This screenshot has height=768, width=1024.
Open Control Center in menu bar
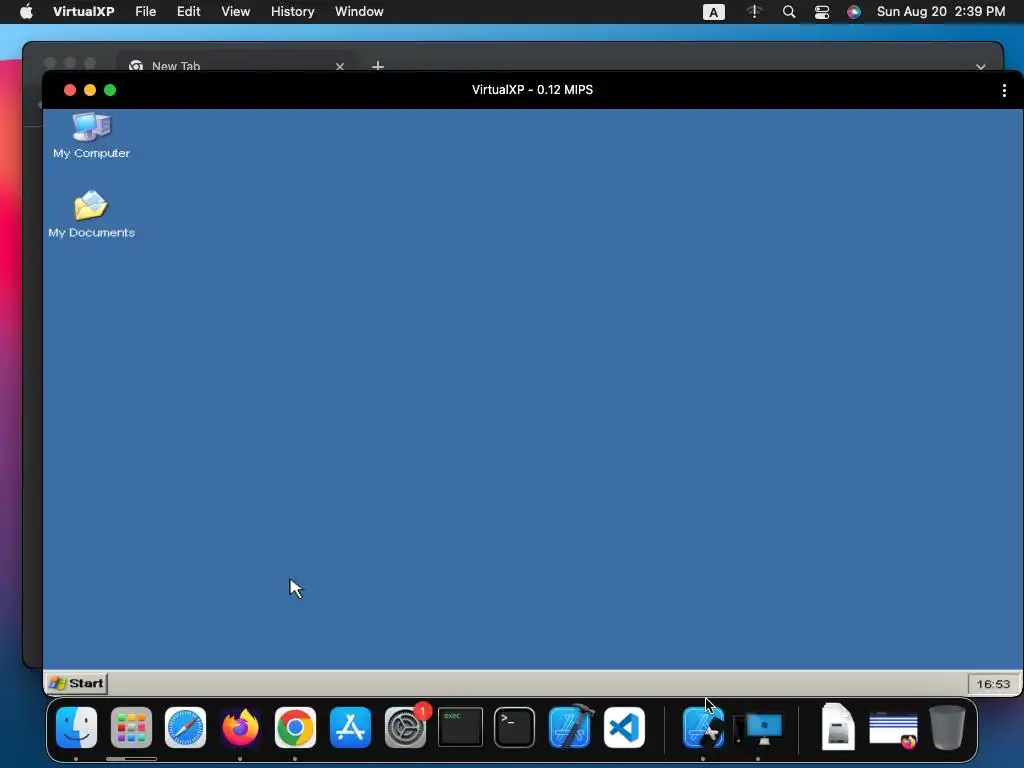[x=822, y=12]
